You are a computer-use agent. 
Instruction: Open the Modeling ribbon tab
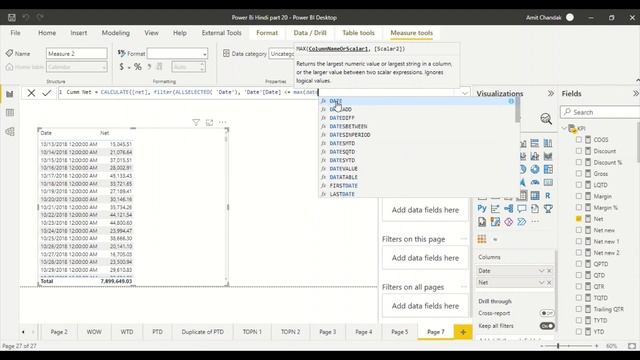click(116, 33)
